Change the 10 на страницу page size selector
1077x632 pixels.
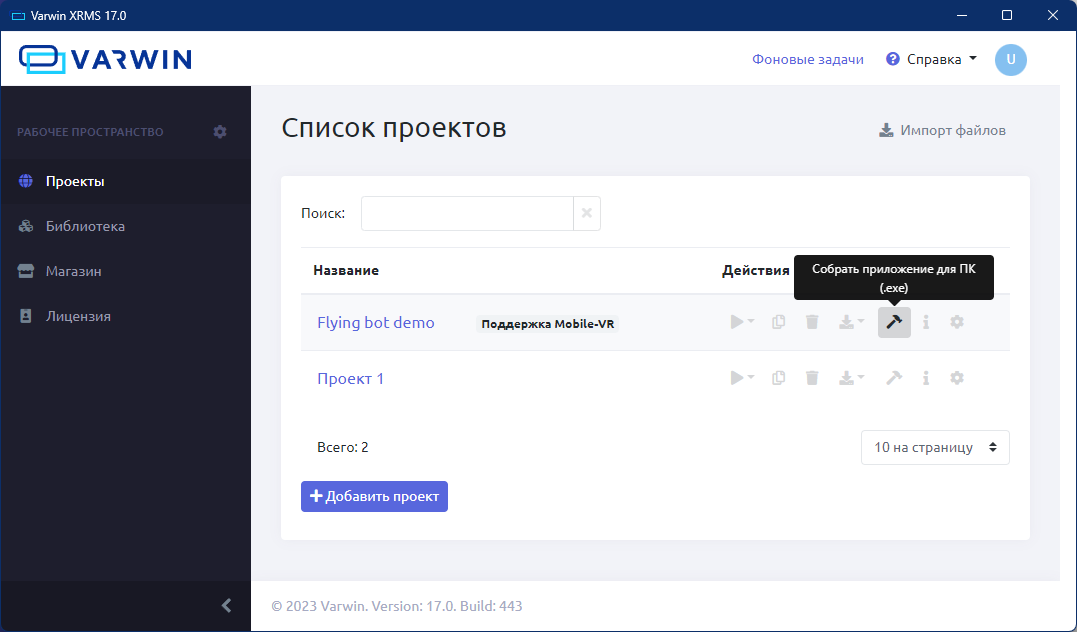[935, 447]
